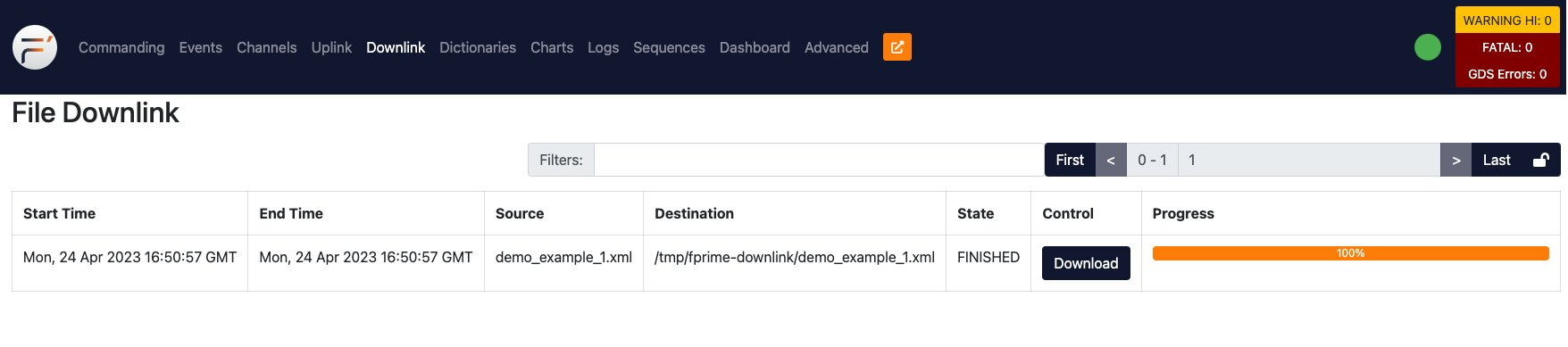Download the demo_example_1.xml file
The width and height of the screenshot is (1568, 347).
[x=1086, y=263]
